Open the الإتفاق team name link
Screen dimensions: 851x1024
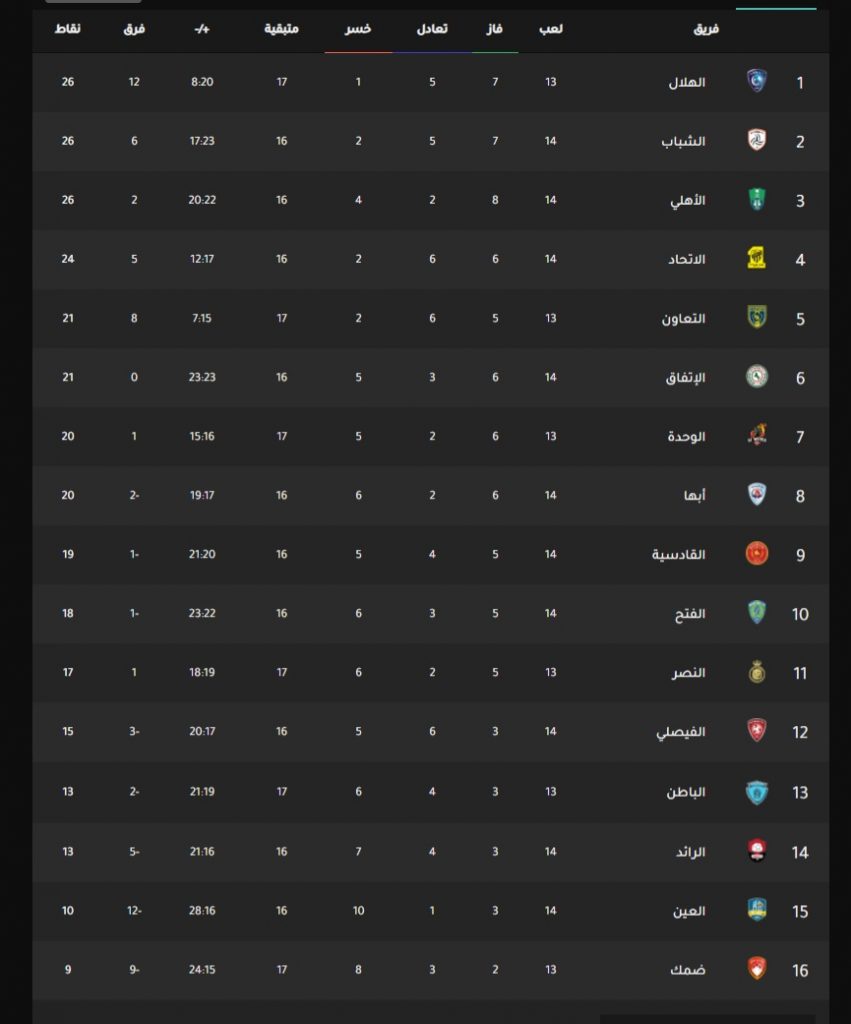pos(685,378)
